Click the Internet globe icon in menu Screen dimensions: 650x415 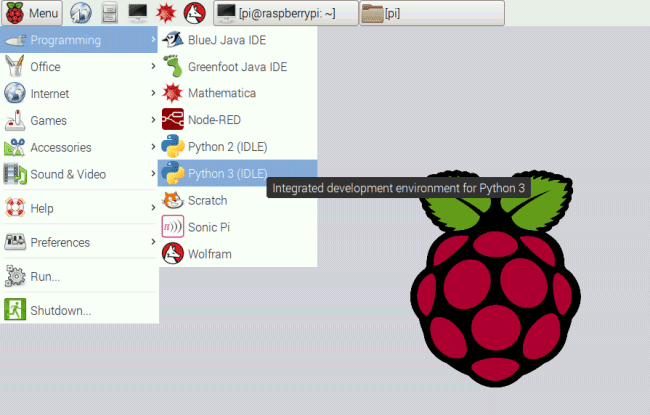click(x=15, y=93)
